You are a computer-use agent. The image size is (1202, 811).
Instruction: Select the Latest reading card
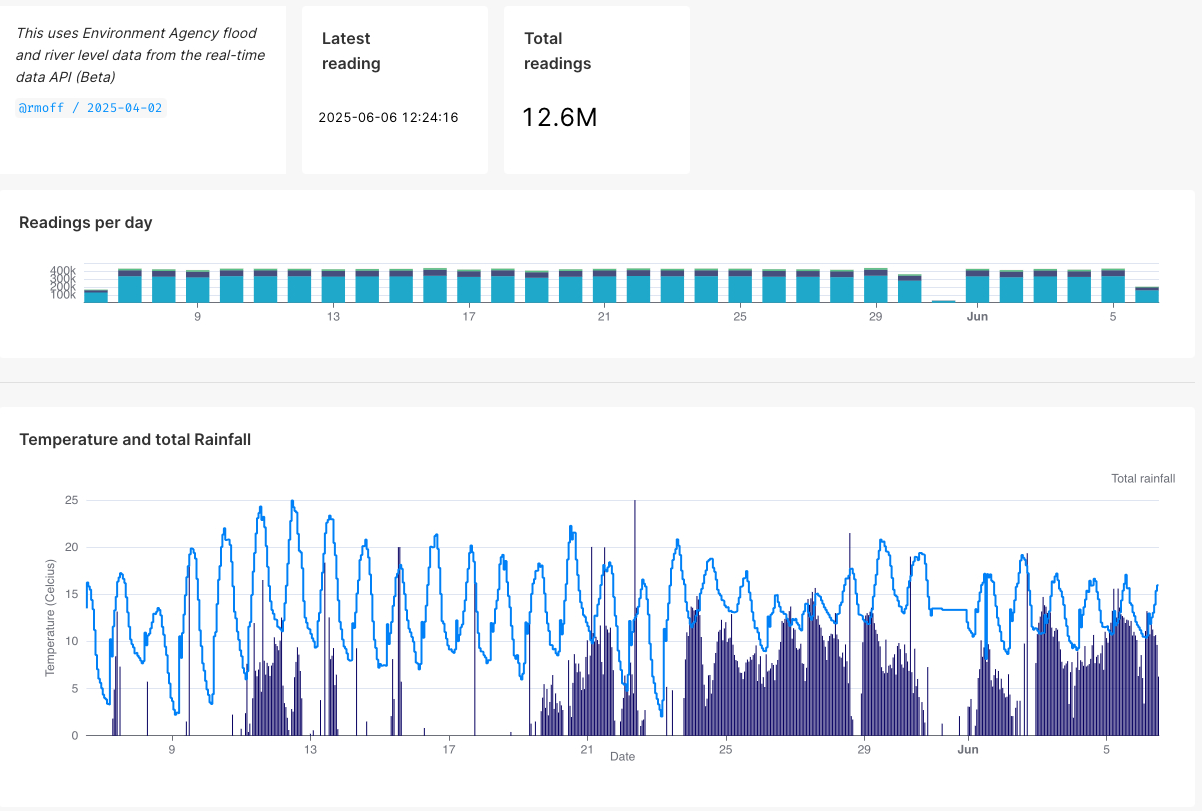[394, 89]
